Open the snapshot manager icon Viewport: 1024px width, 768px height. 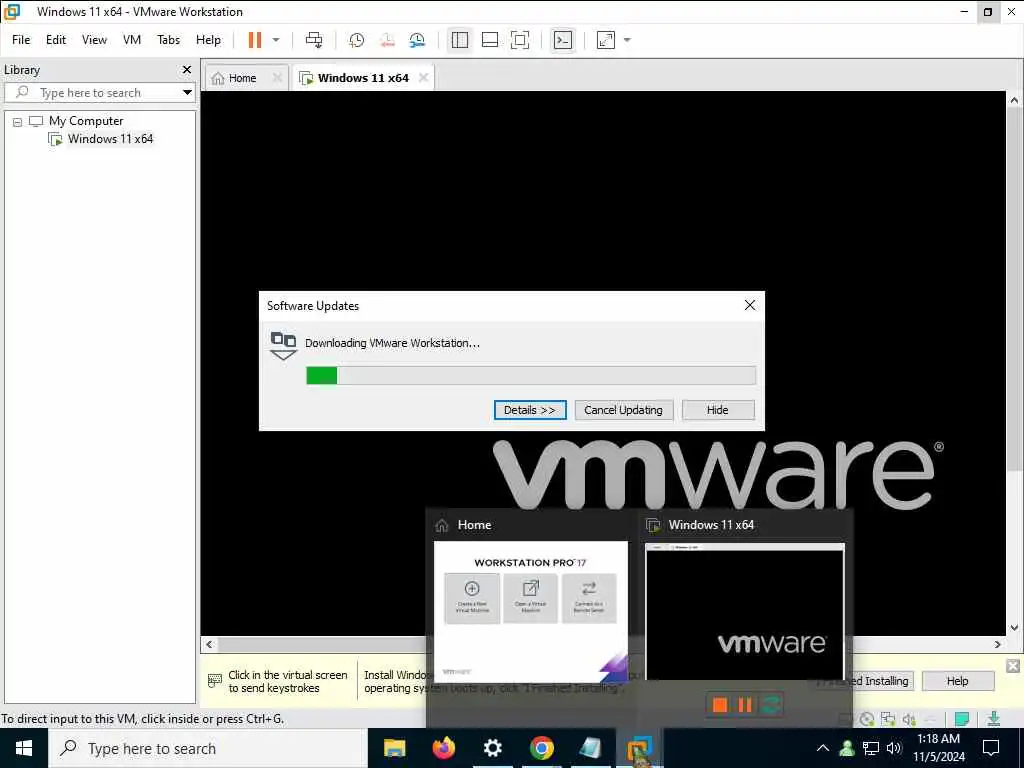pos(417,40)
